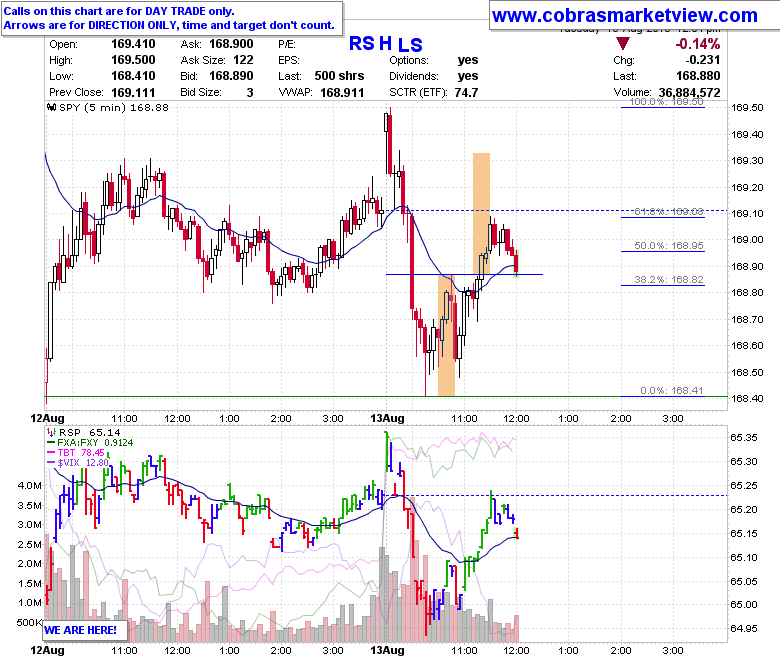
Task: Click the 13Aug label under the lower chart
Action: coord(387,650)
